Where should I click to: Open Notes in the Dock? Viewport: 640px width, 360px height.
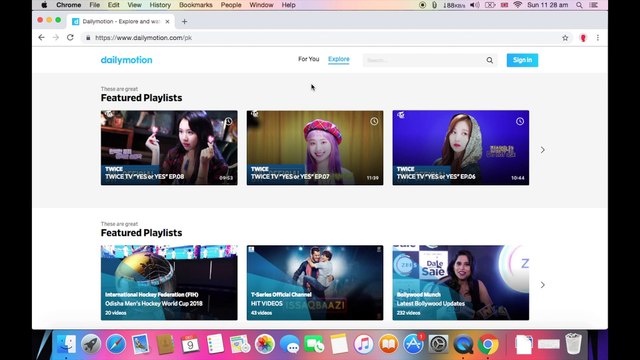339,344
